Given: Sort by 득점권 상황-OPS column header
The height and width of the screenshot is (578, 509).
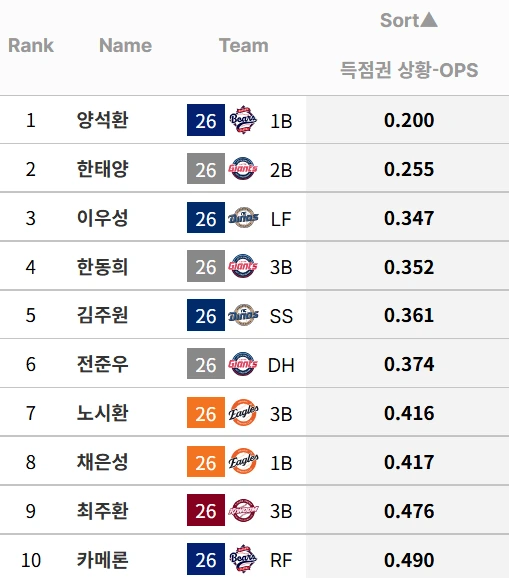Looking at the screenshot, I should point(409,70).
